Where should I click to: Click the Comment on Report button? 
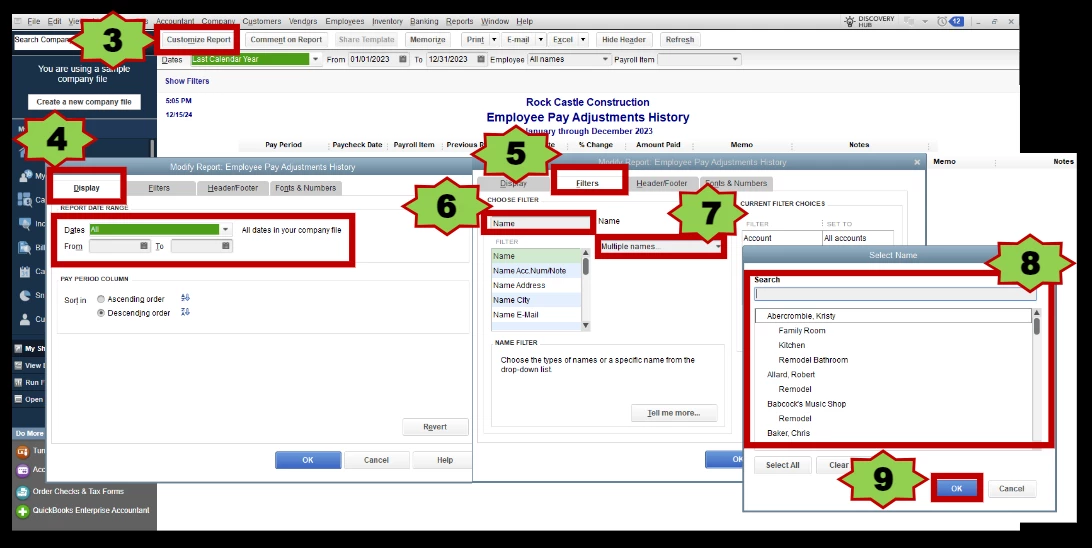286,40
